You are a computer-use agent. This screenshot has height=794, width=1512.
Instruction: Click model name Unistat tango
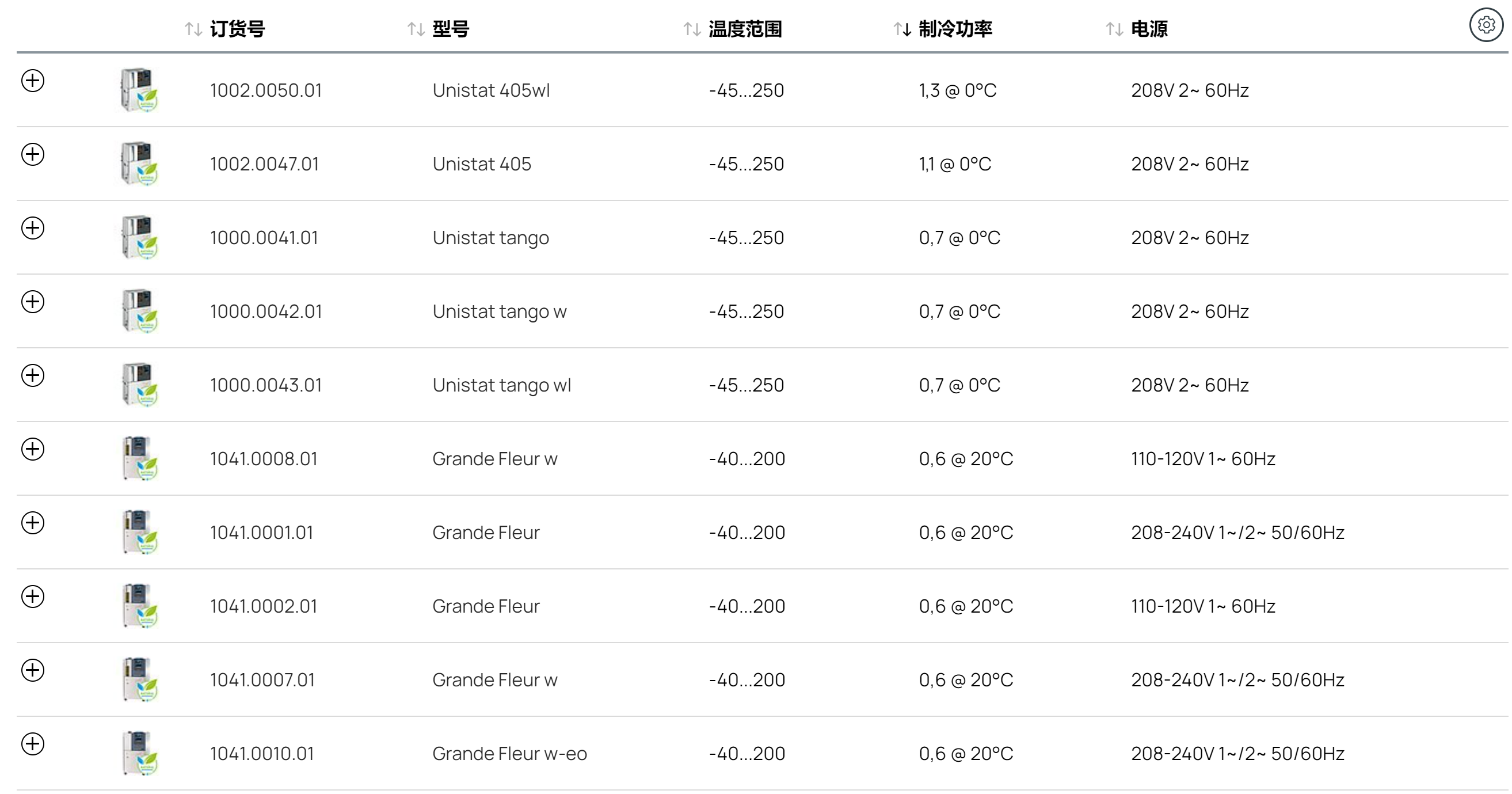[x=491, y=238]
